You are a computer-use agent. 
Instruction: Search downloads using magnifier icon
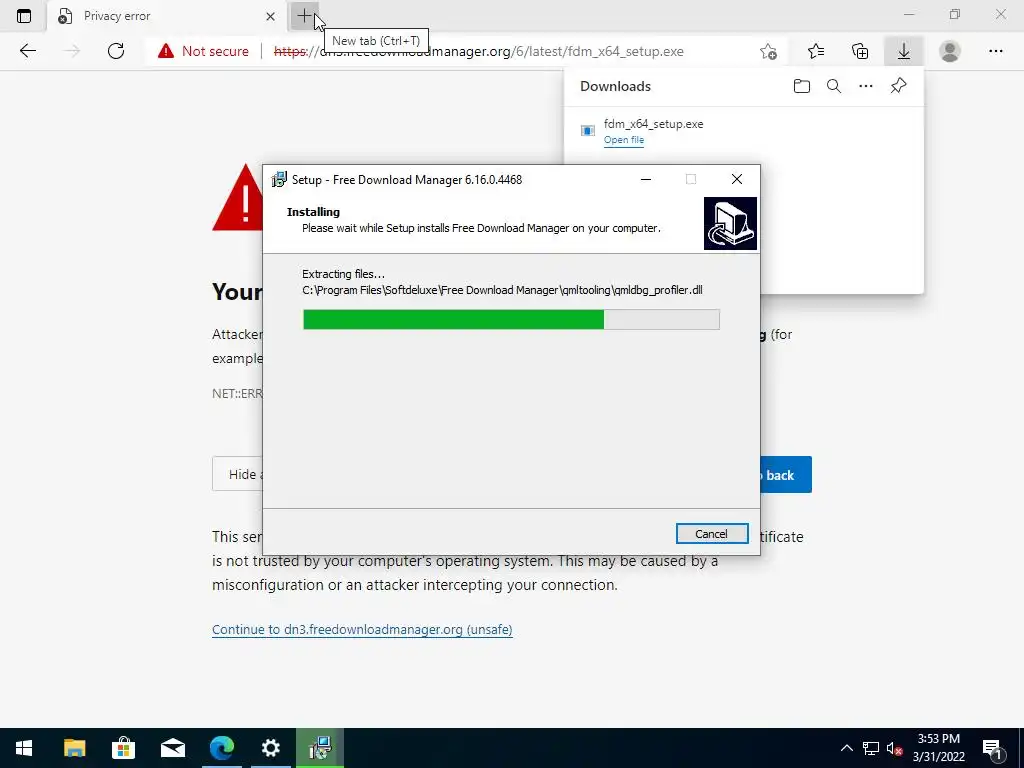point(834,86)
